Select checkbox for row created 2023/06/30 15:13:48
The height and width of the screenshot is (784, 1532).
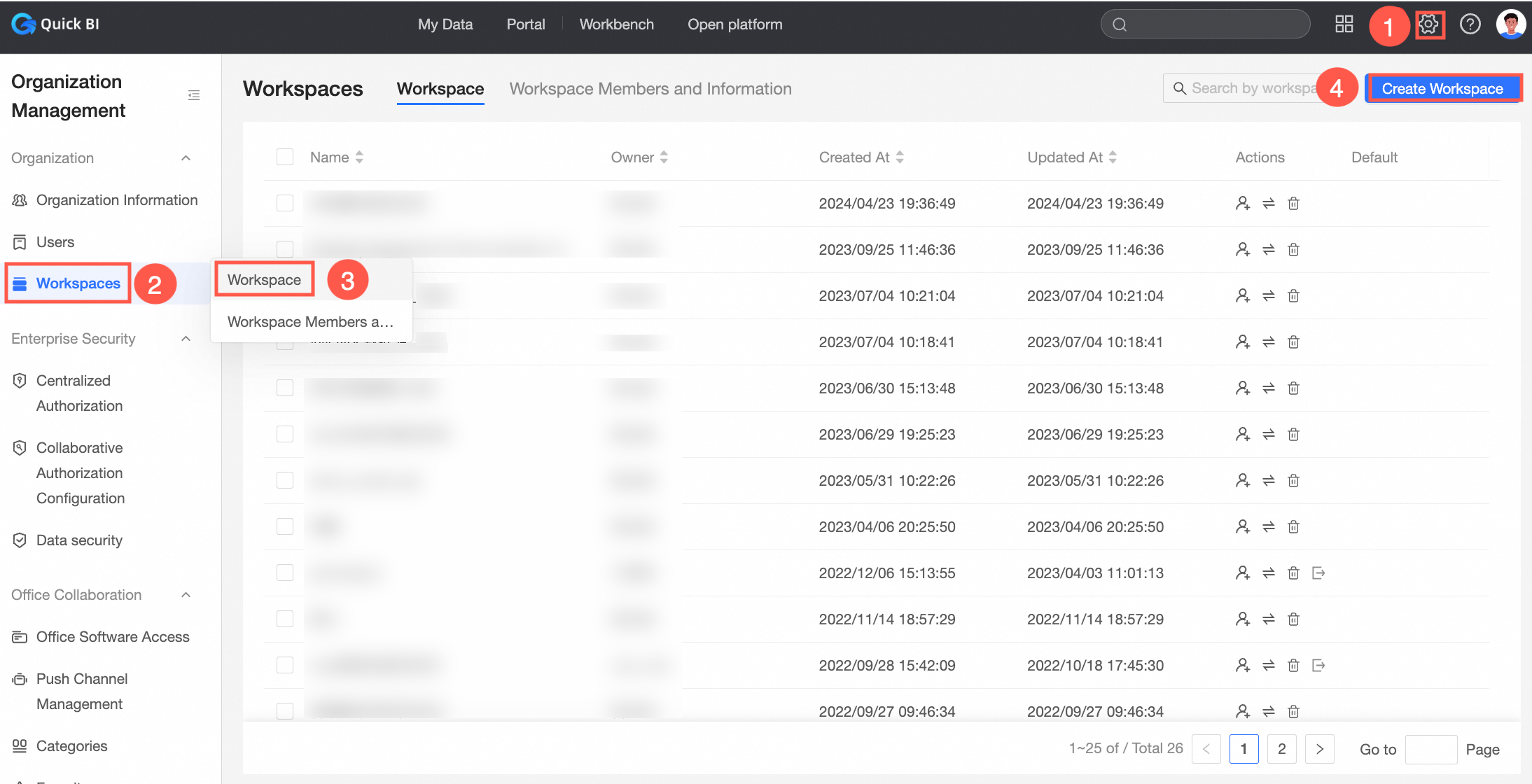pos(285,388)
